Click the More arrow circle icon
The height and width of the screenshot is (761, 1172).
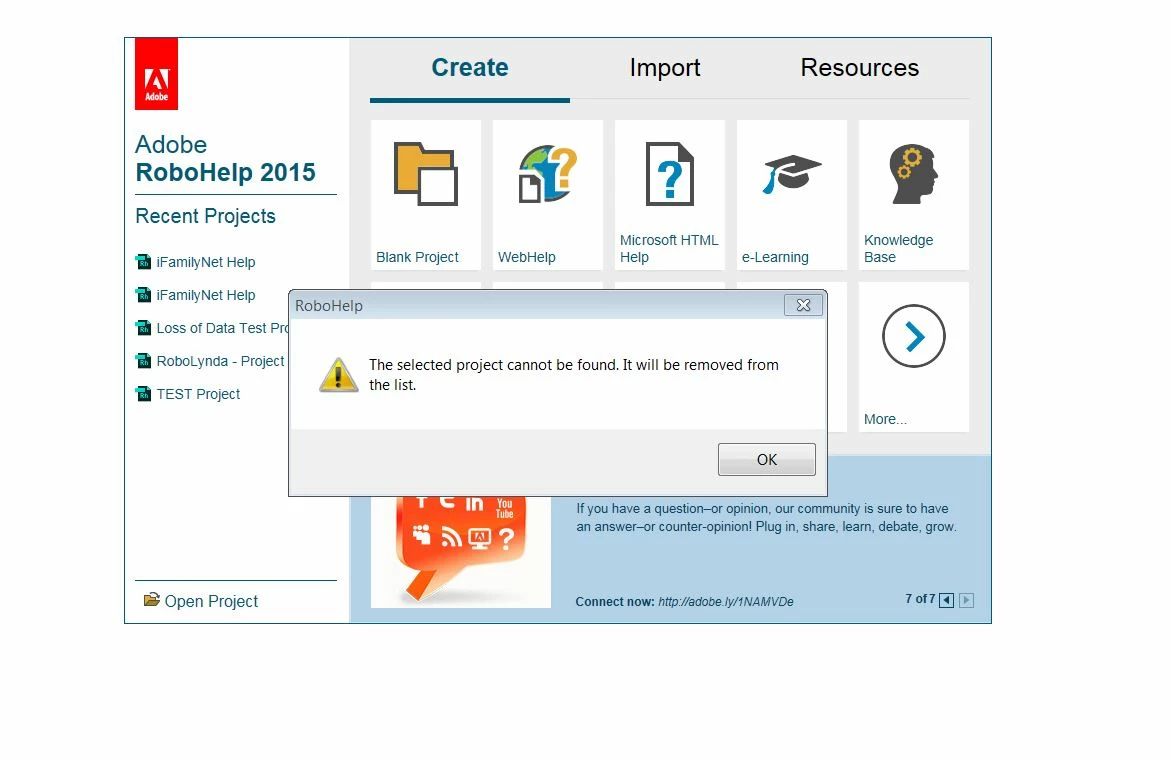click(x=913, y=336)
